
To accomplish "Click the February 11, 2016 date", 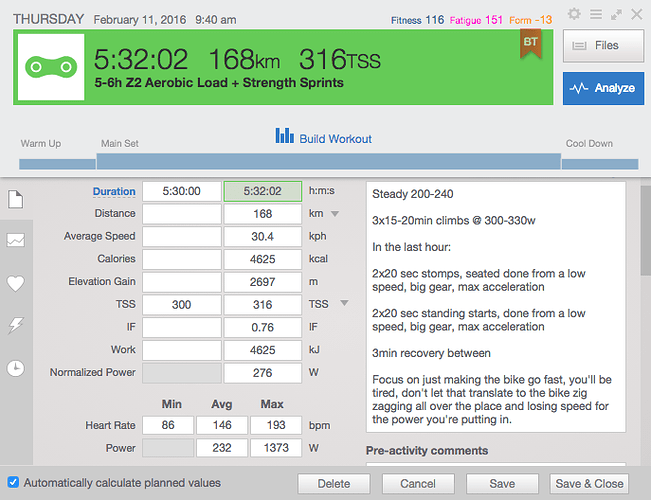I will (140, 20).
